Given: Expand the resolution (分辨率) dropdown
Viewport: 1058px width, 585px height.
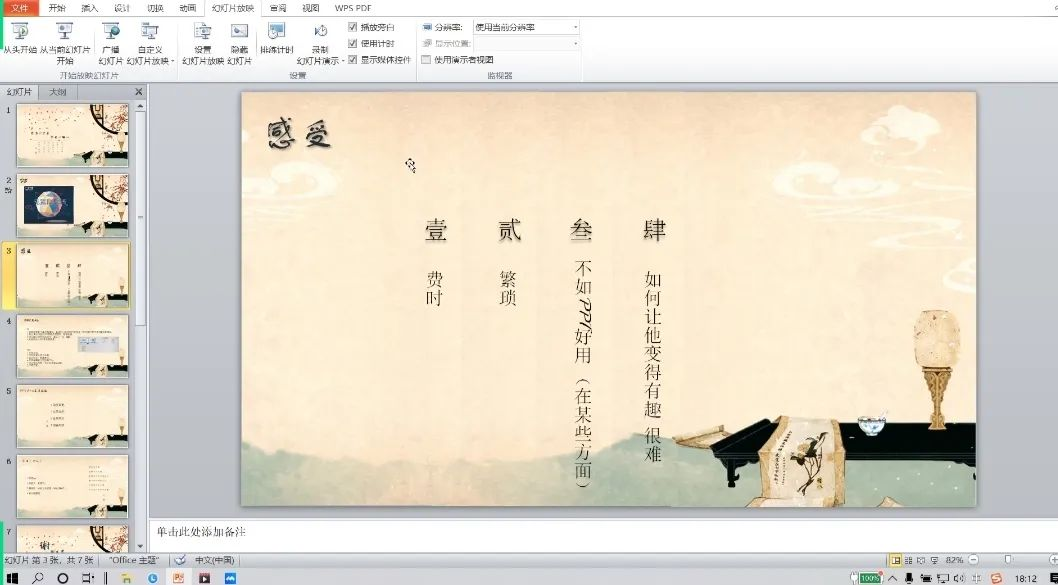Looking at the screenshot, I should pyautogui.click(x=575, y=28).
